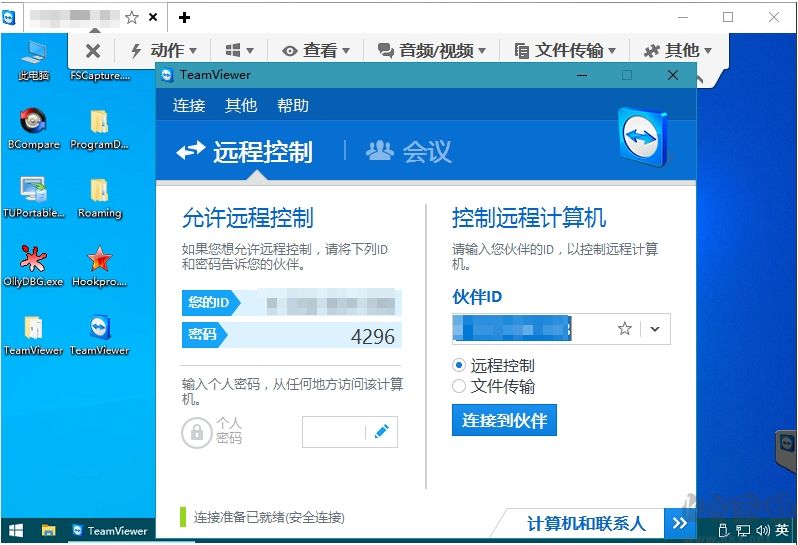Image resolution: width=798 pixels, height=545 pixels.
Task: Open the 文件传输 toolbar menu
Action: tap(565, 50)
